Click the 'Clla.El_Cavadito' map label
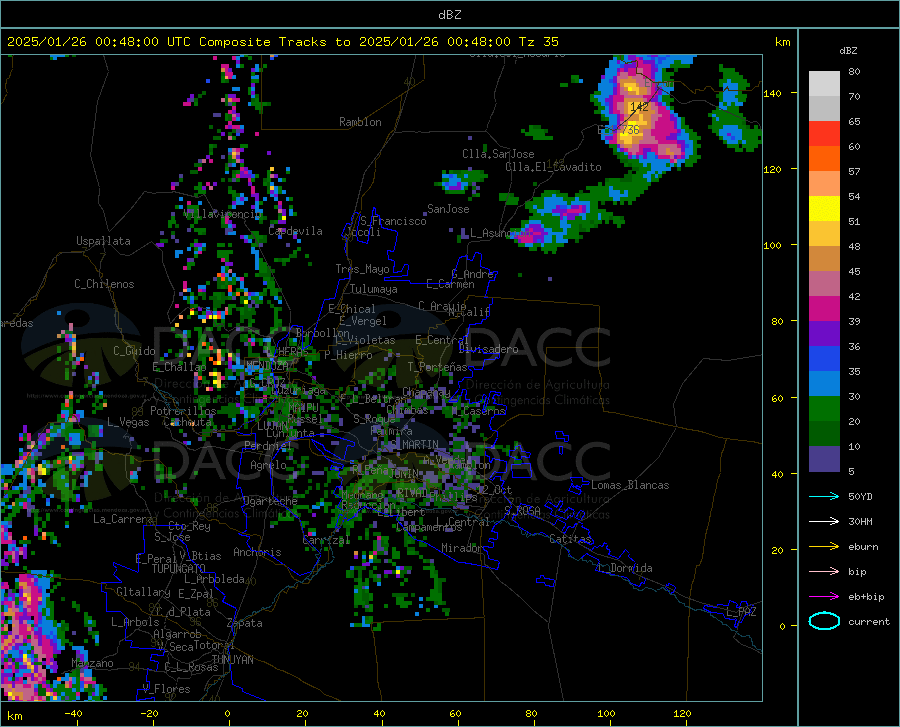The image size is (900, 727). pyautogui.click(x=553, y=167)
